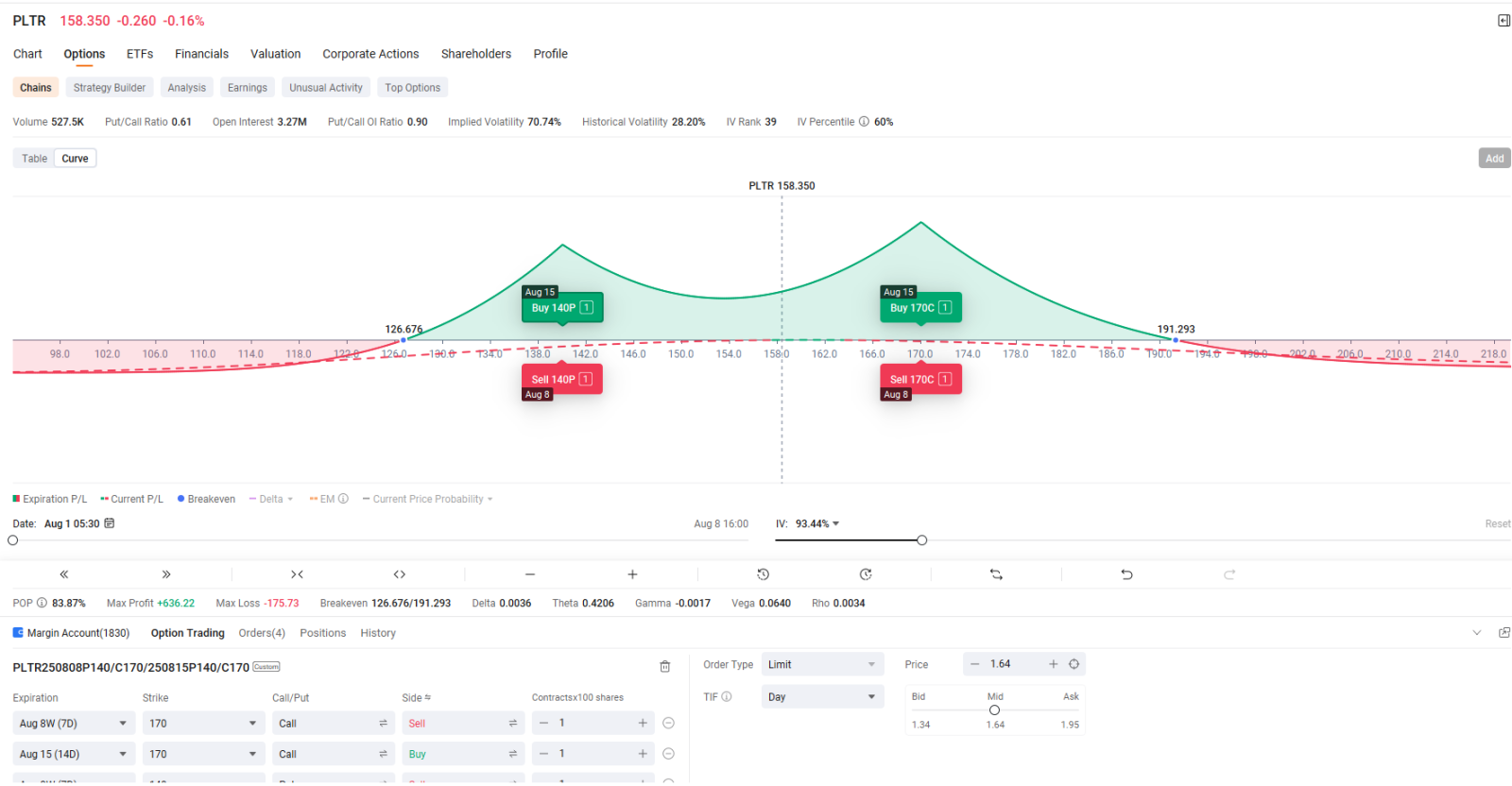Open the IV 93.44% dropdown
Viewport: 1512px width, 786px height.
pos(816,523)
